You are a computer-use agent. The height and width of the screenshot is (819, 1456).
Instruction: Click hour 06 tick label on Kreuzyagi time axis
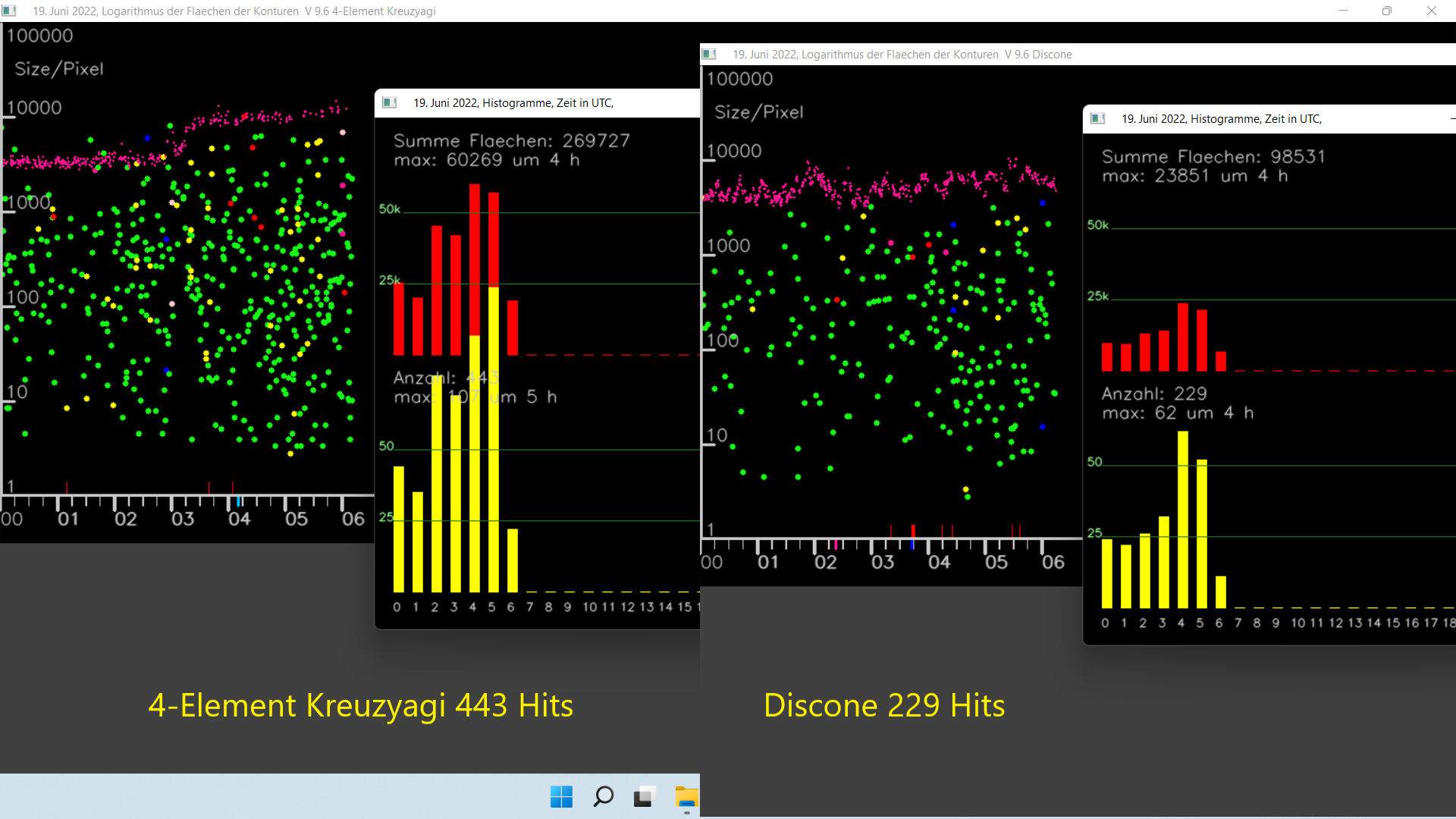pos(353,519)
